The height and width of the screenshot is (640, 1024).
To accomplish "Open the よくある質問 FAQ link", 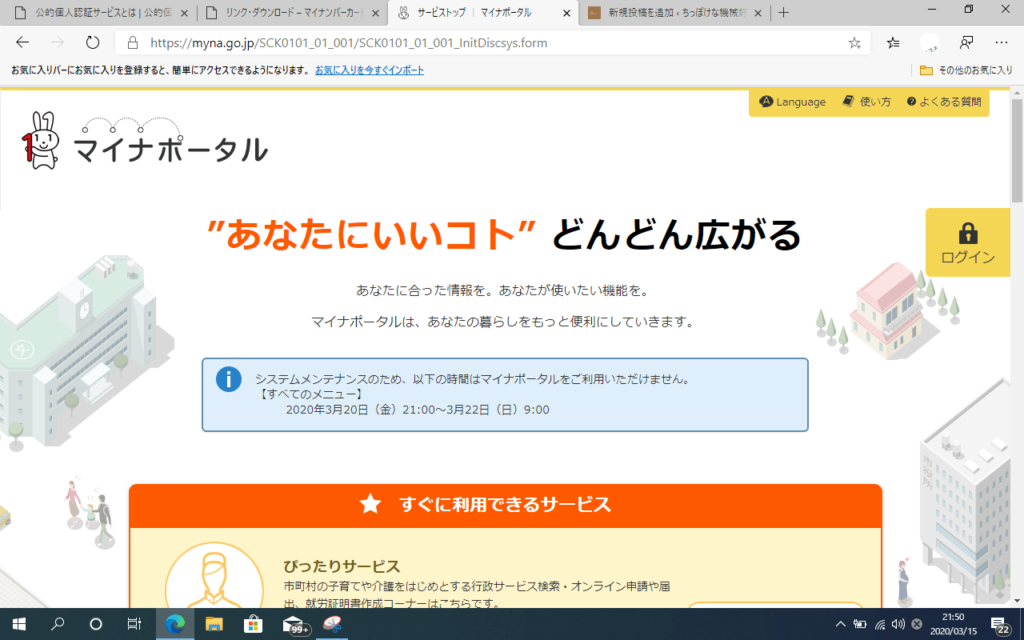I will click(944, 102).
